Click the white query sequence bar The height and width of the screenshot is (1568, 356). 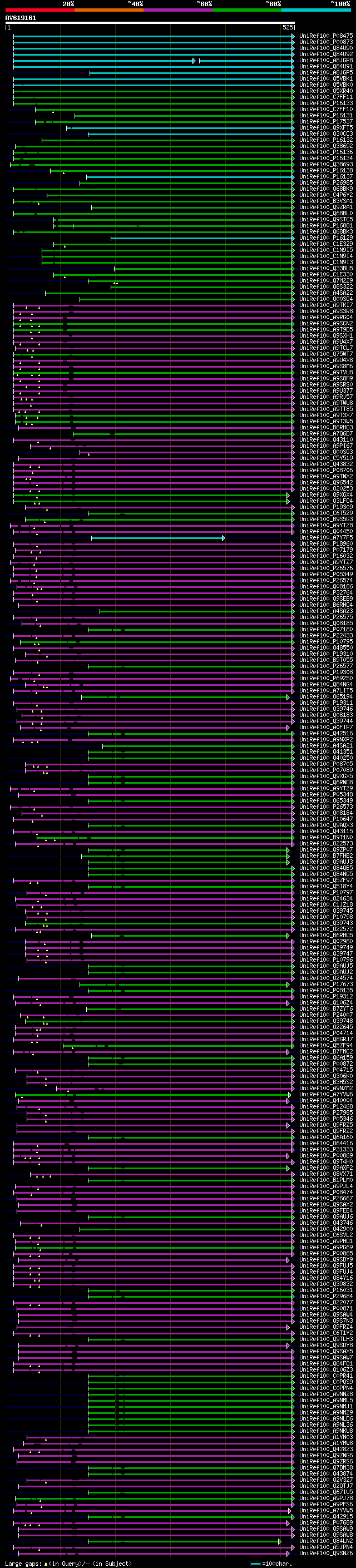coord(150,22)
